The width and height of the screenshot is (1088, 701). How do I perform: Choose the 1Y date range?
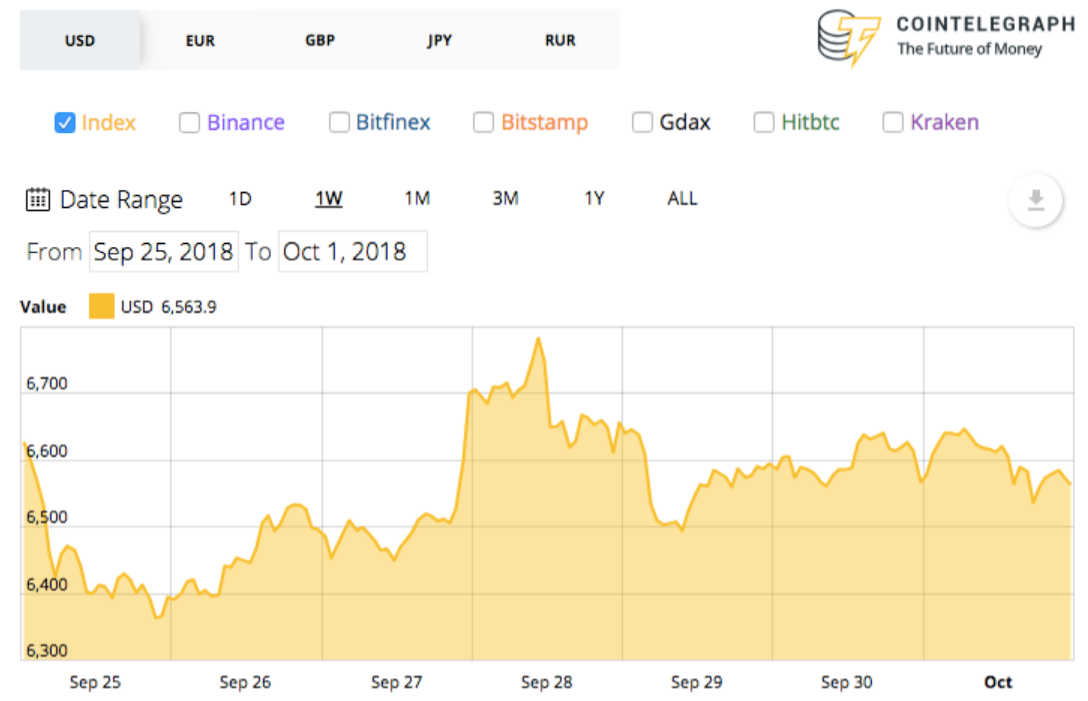(x=594, y=199)
